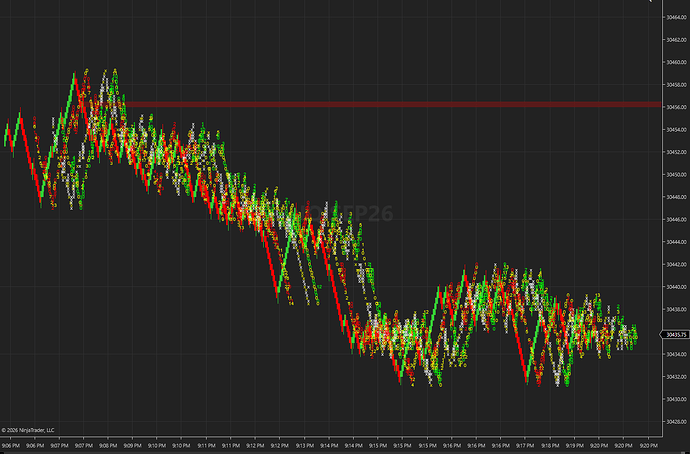Click the current price marker 30435.75
Screen dimensions: 690x454
[x=674, y=335]
